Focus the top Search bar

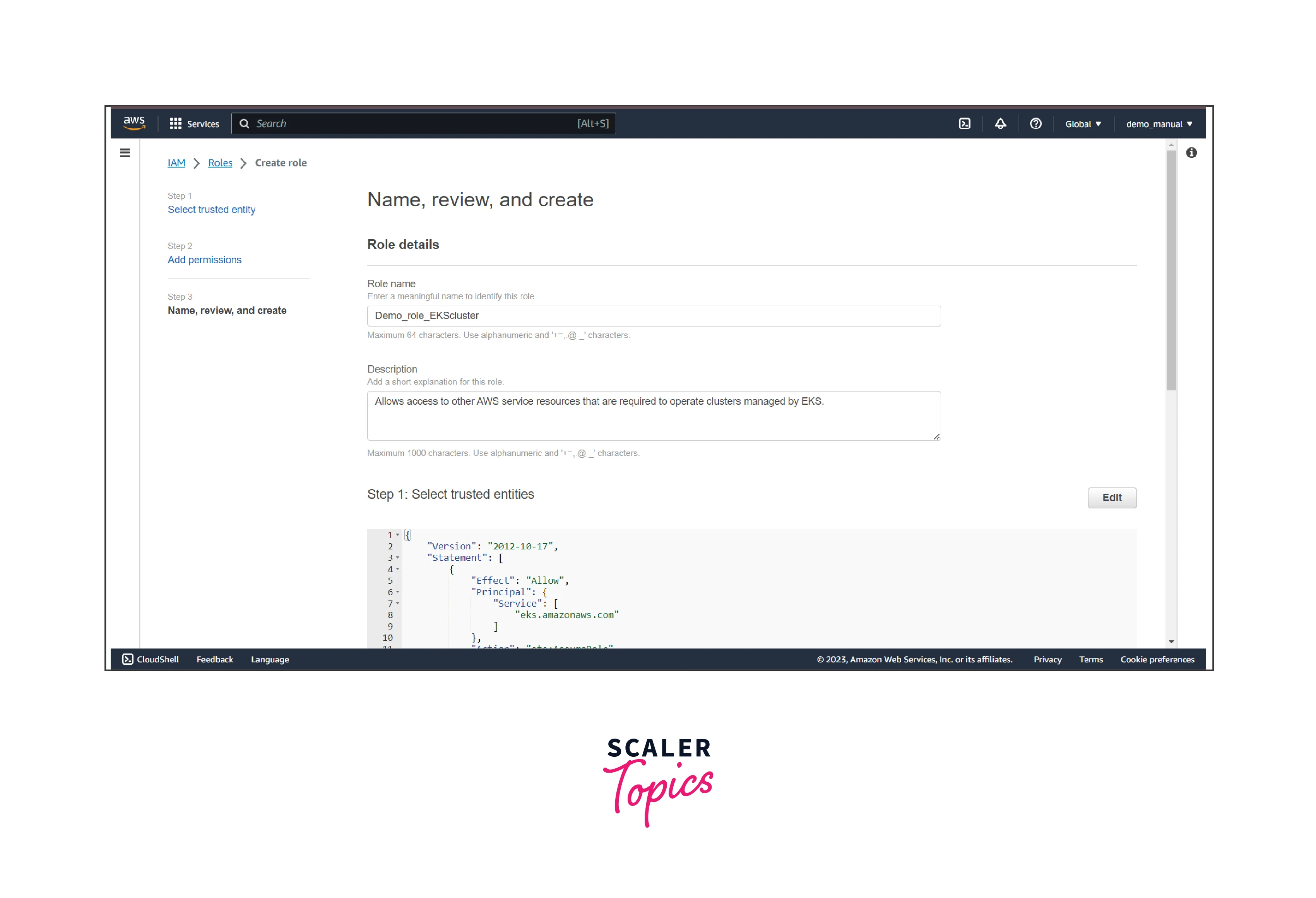click(x=423, y=123)
